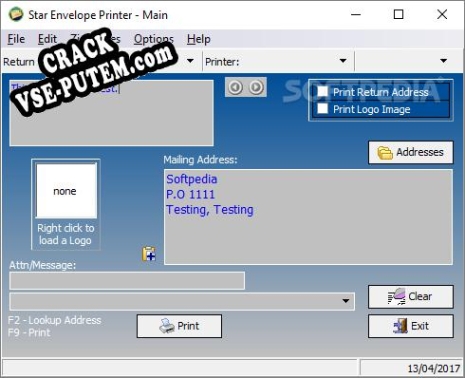Open the Addresses button
Screen dimensions: 465x378
click(x=411, y=152)
